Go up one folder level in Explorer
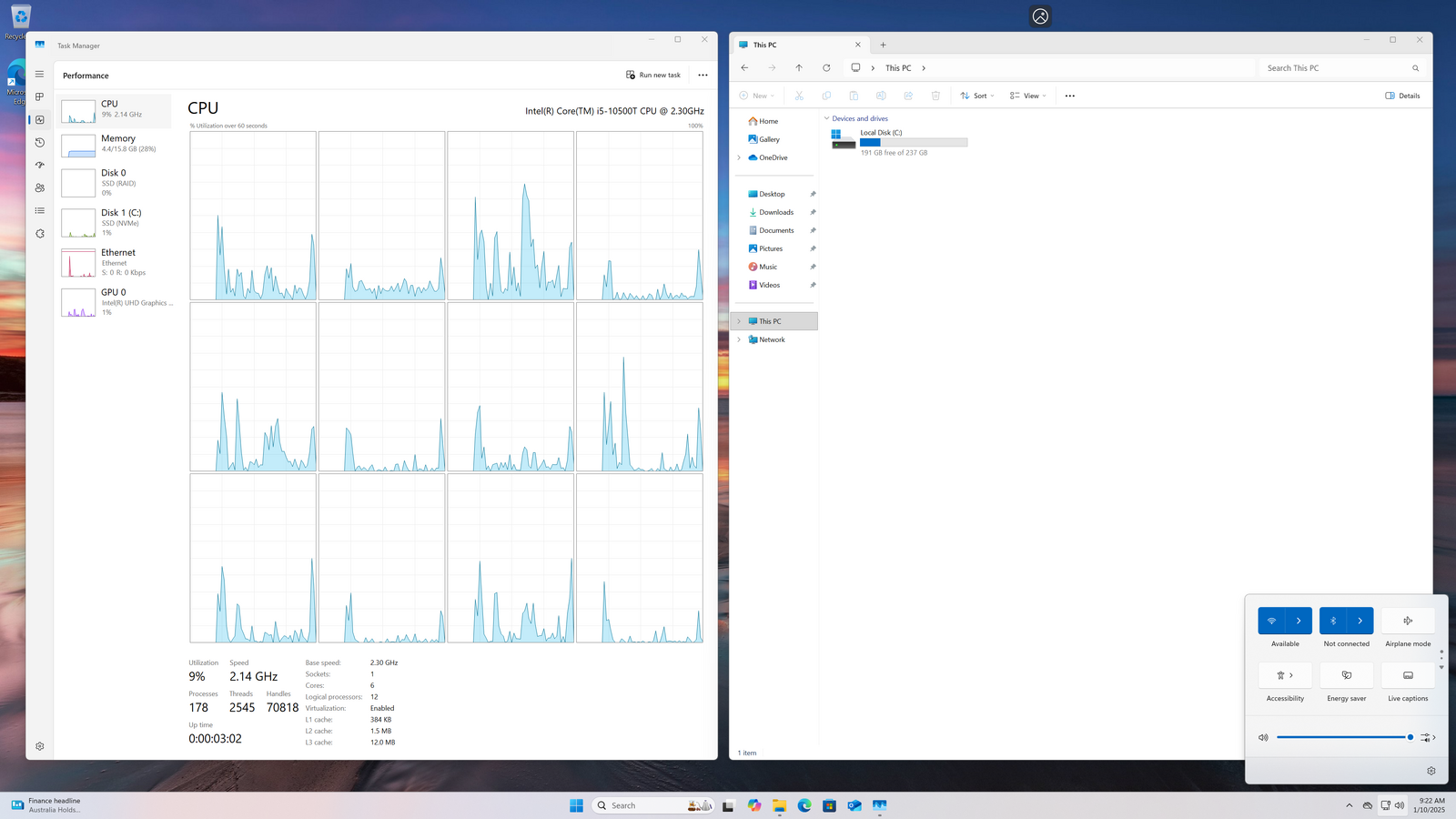 tap(799, 68)
